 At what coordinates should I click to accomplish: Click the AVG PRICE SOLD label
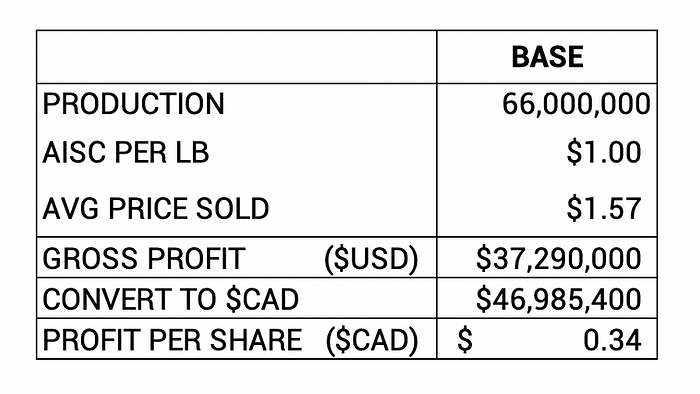(156, 208)
